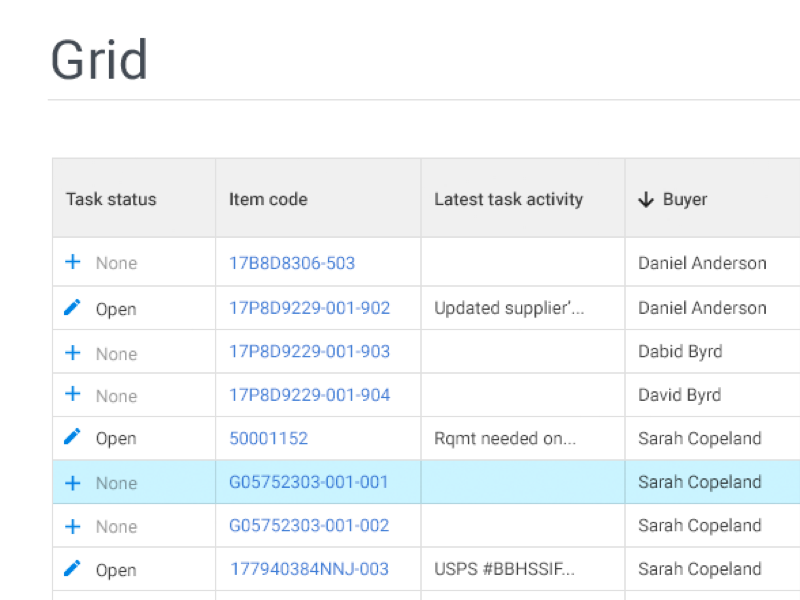
Task: Edit the task for item 50001152
Action: pos(72,437)
